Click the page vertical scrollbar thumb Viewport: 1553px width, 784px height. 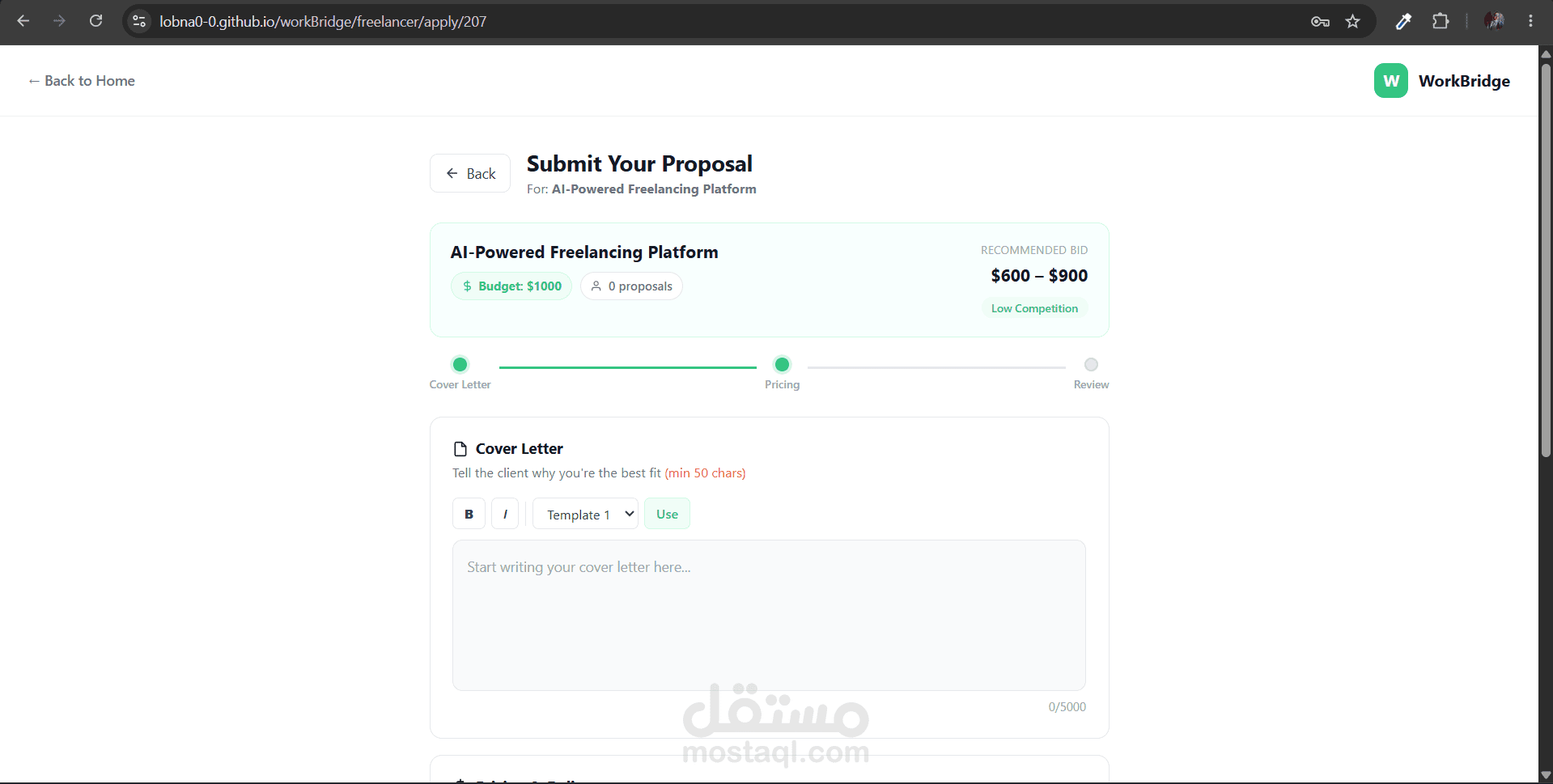[1546, 259]
